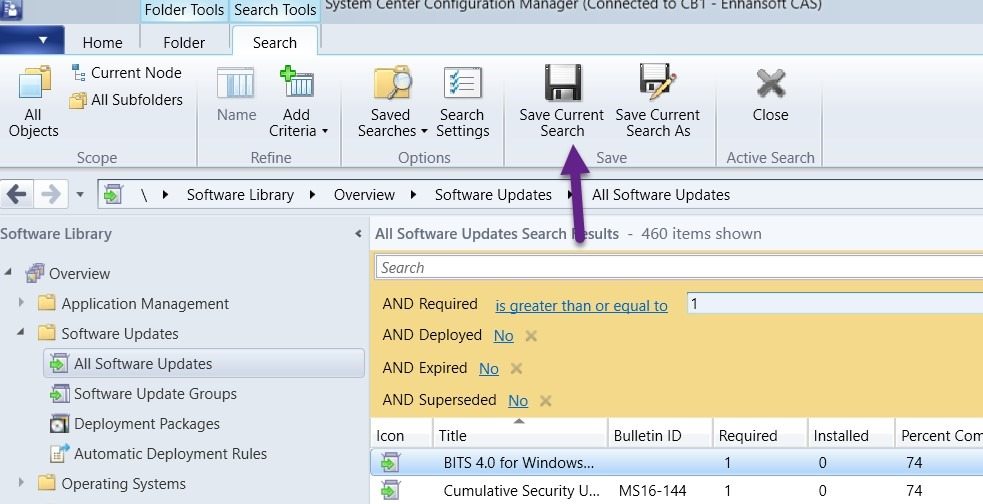Screen dimensions: 983x504
Task: Click the Search Tools contextual tab
Action: (275, 10)
